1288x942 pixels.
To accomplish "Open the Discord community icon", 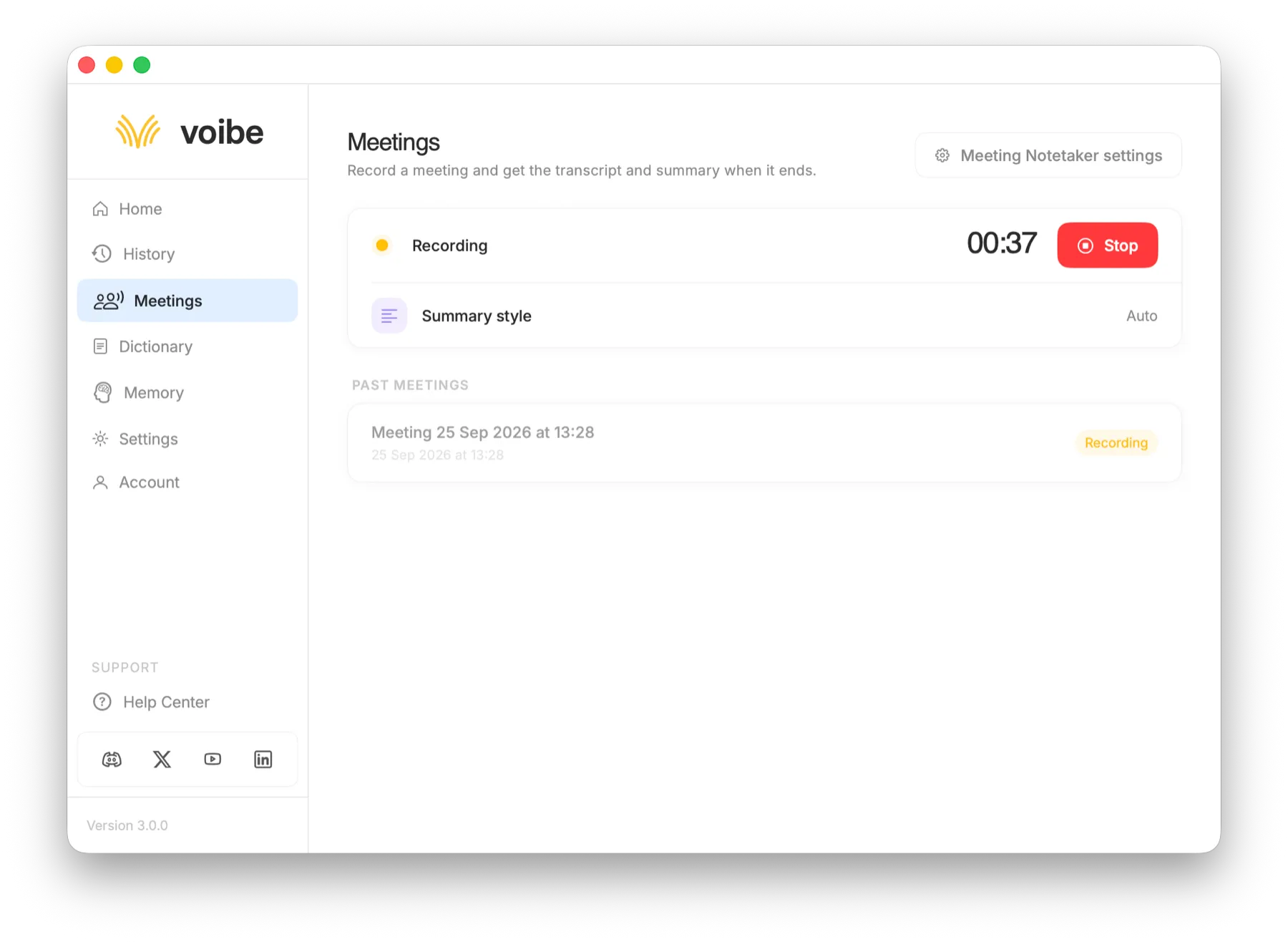I will click(x=112, y=759).
